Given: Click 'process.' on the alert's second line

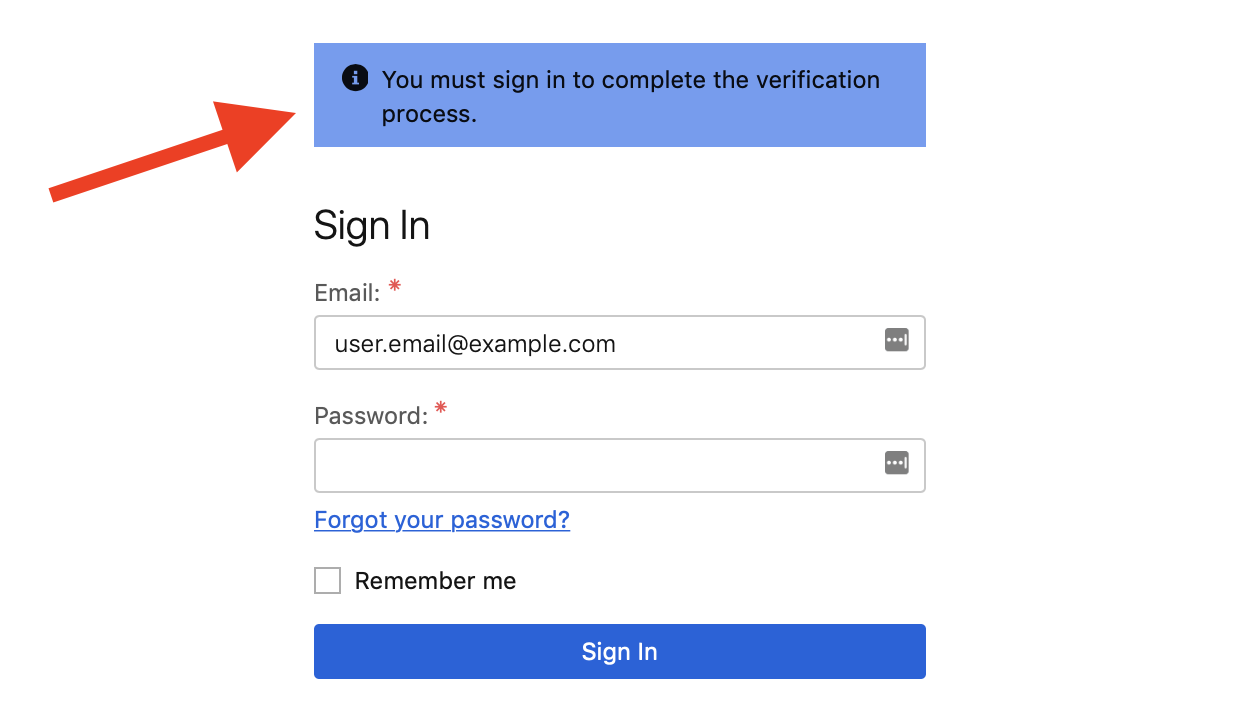Looking at the screenshot, I should click(x=429, y=114).
